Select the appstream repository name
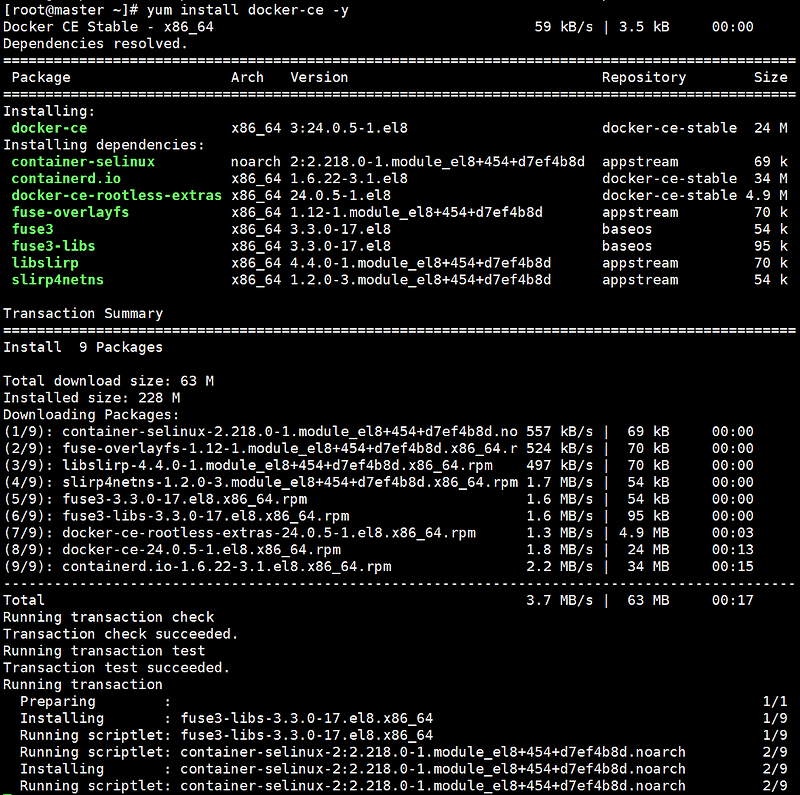Image resolution: width=800 pixels, height=795 pixels. [x=640, y=161]
